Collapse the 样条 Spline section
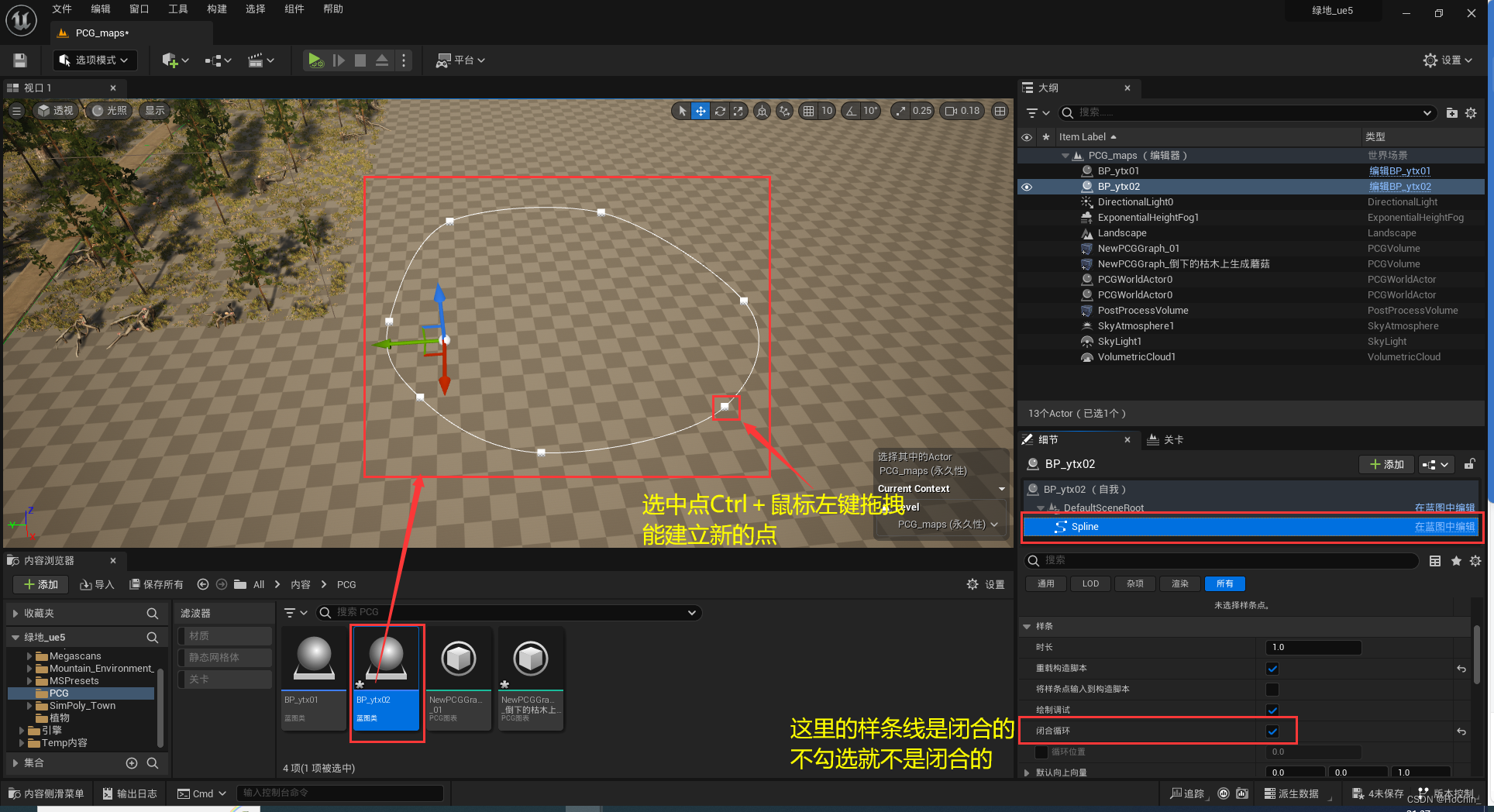 [1027, 627]
